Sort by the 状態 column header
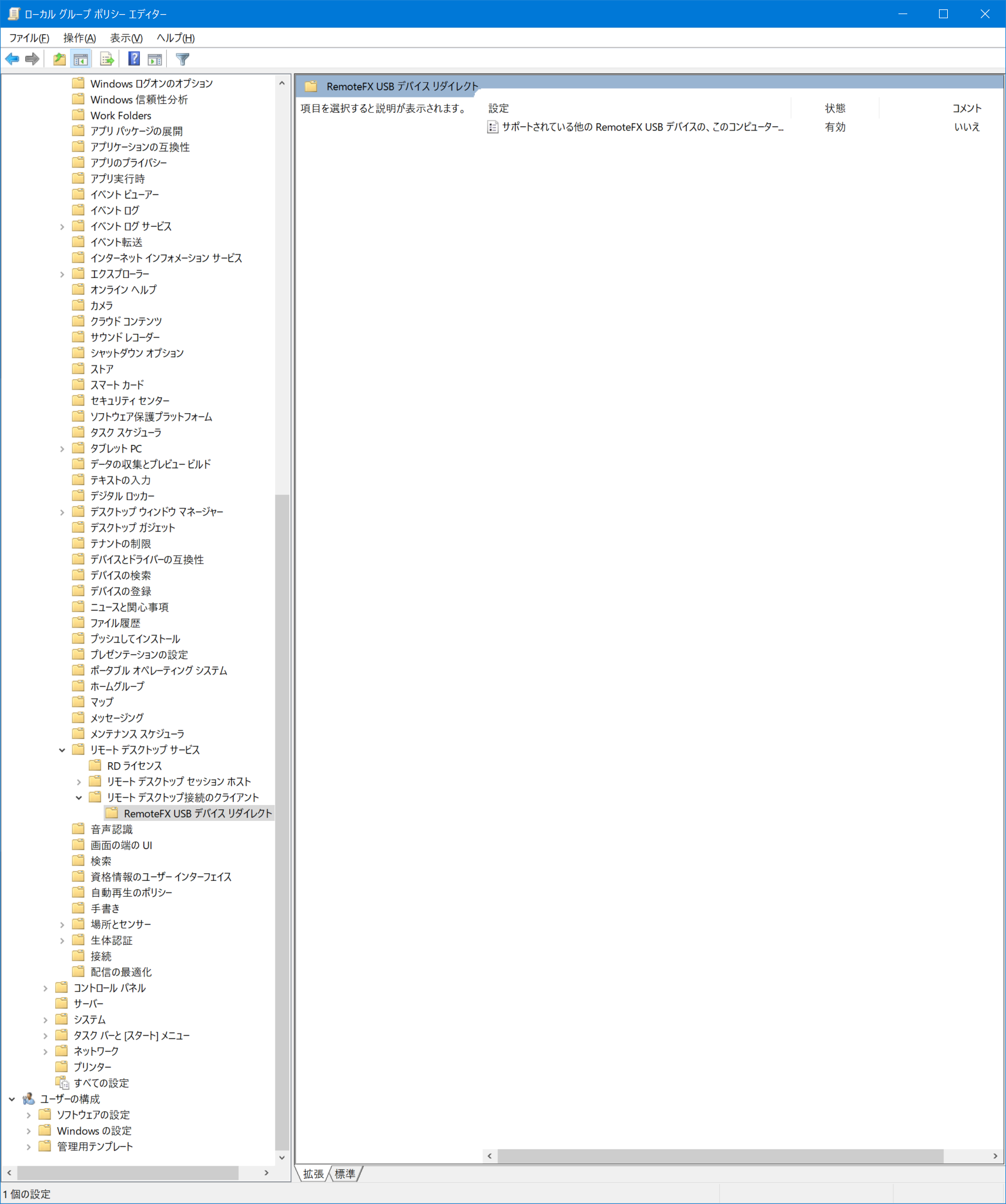The height and width of the screenshot is (1204, 1006). click(x=835, y=108)
